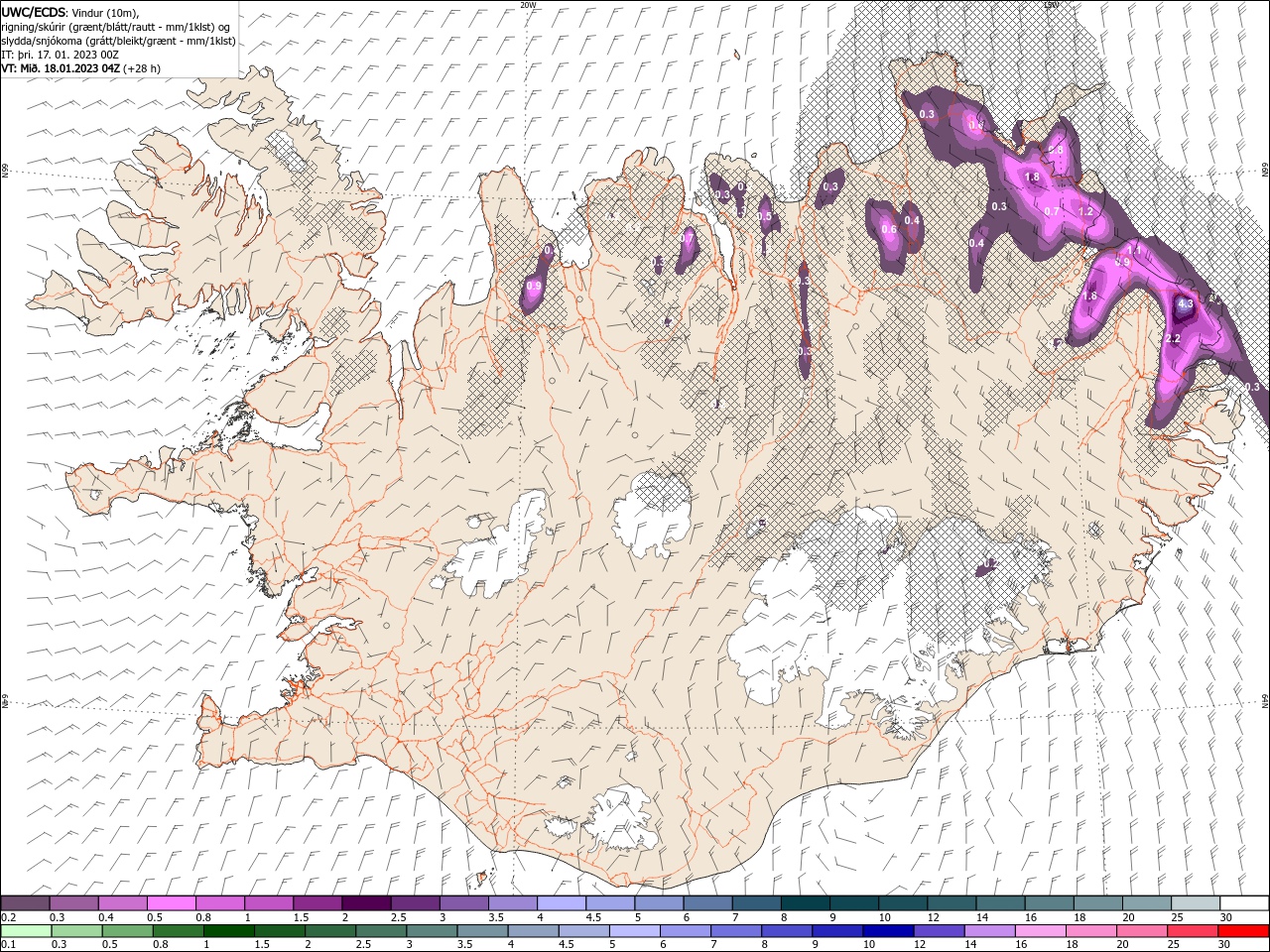Pick the bright pink 0.5 legend swatch
Image resolution: width=1270 pixels, height=952 pixels.
click(172, 903)
